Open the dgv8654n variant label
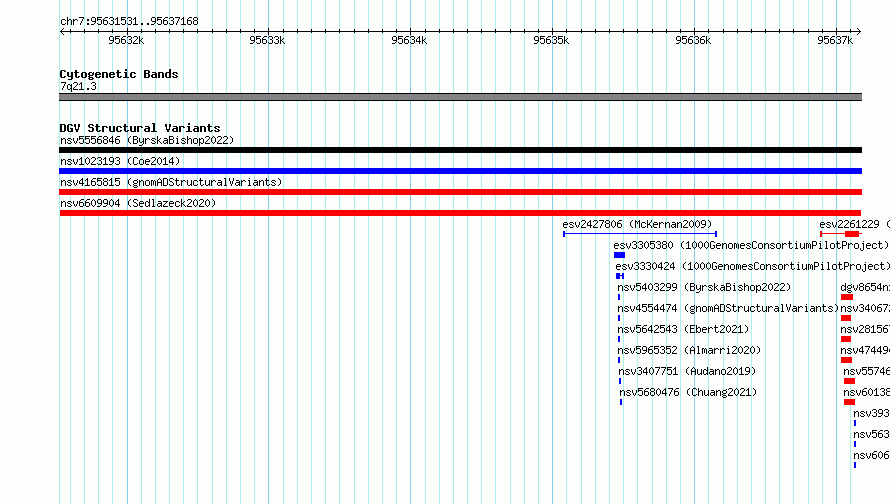The width and height of the screenshot is (890, 504). pos(865,287)
